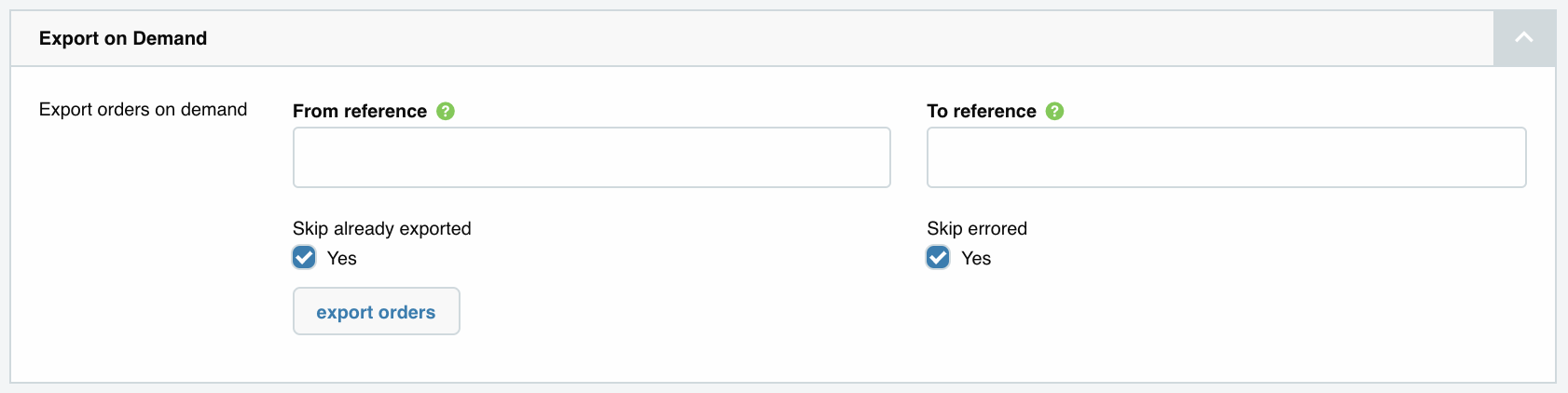Click the To reference help icon
The height and width of the screenshot is (393, 1568).
1054,111
